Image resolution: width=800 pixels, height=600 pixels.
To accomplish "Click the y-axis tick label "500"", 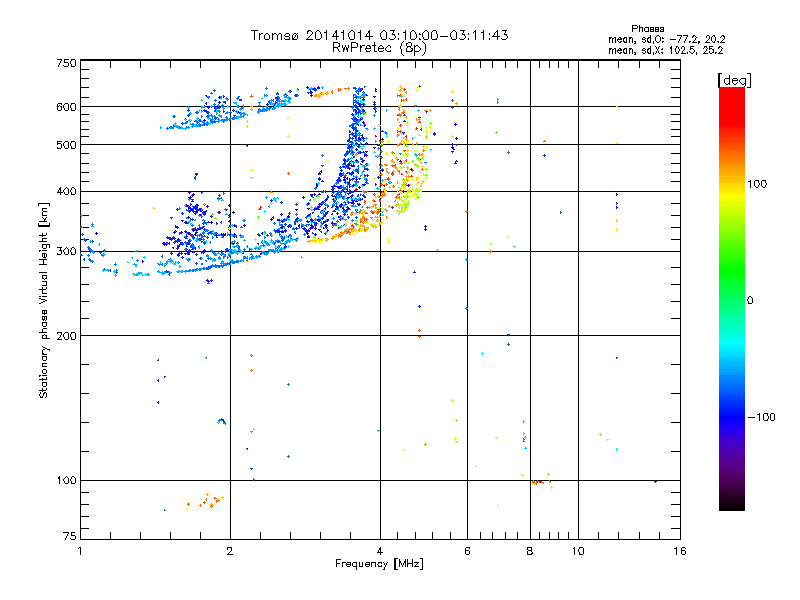I will click(x=67, y=145).
